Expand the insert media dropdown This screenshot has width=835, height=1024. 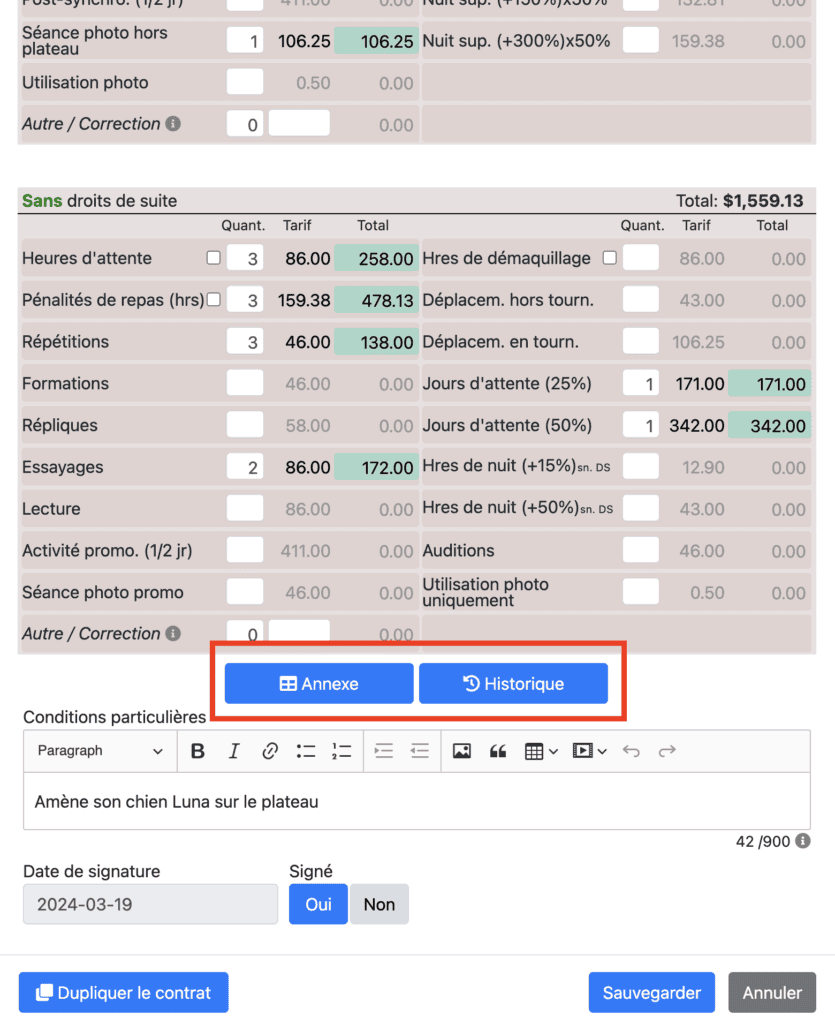[x=589, y=751]
